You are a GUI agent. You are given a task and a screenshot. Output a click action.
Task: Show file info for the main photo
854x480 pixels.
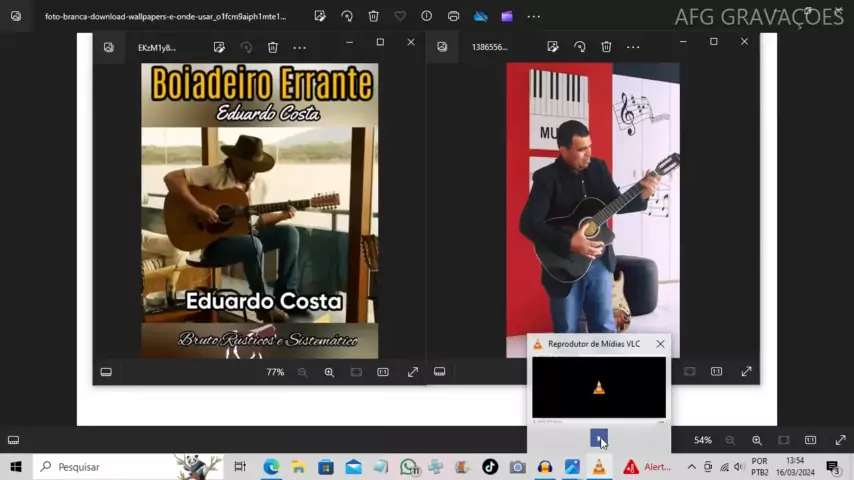(426, 16)
